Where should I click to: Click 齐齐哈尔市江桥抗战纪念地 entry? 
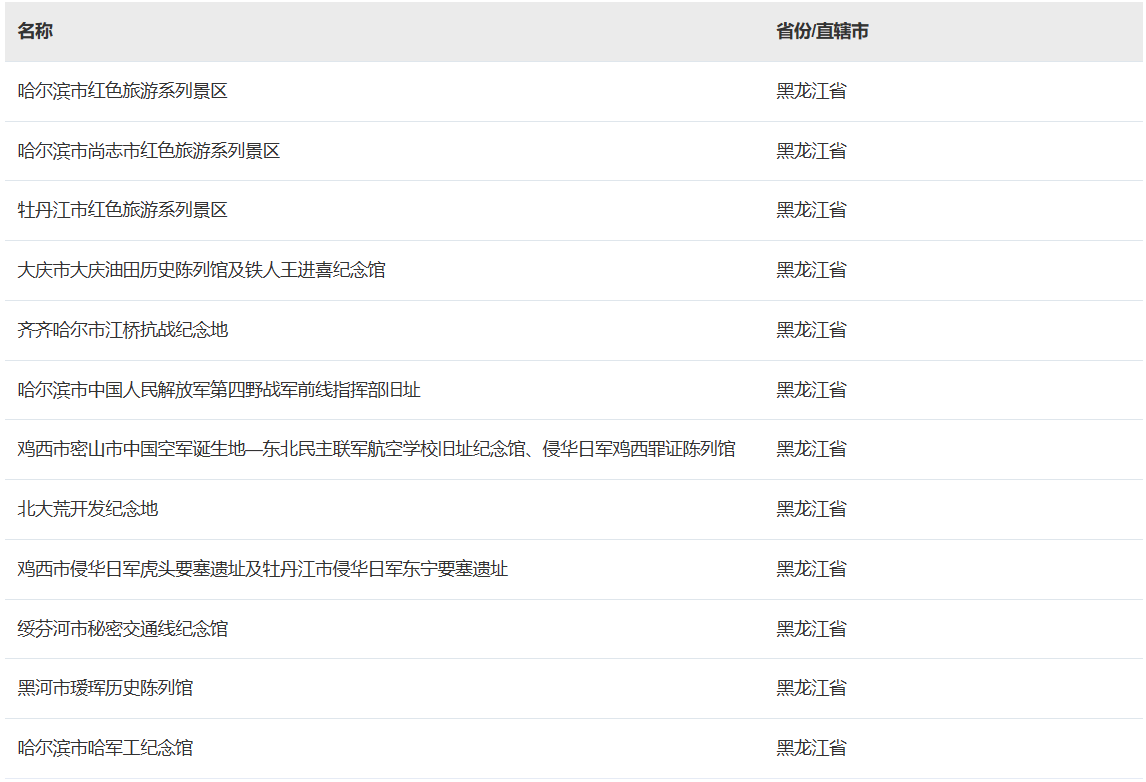click(123, 330)
